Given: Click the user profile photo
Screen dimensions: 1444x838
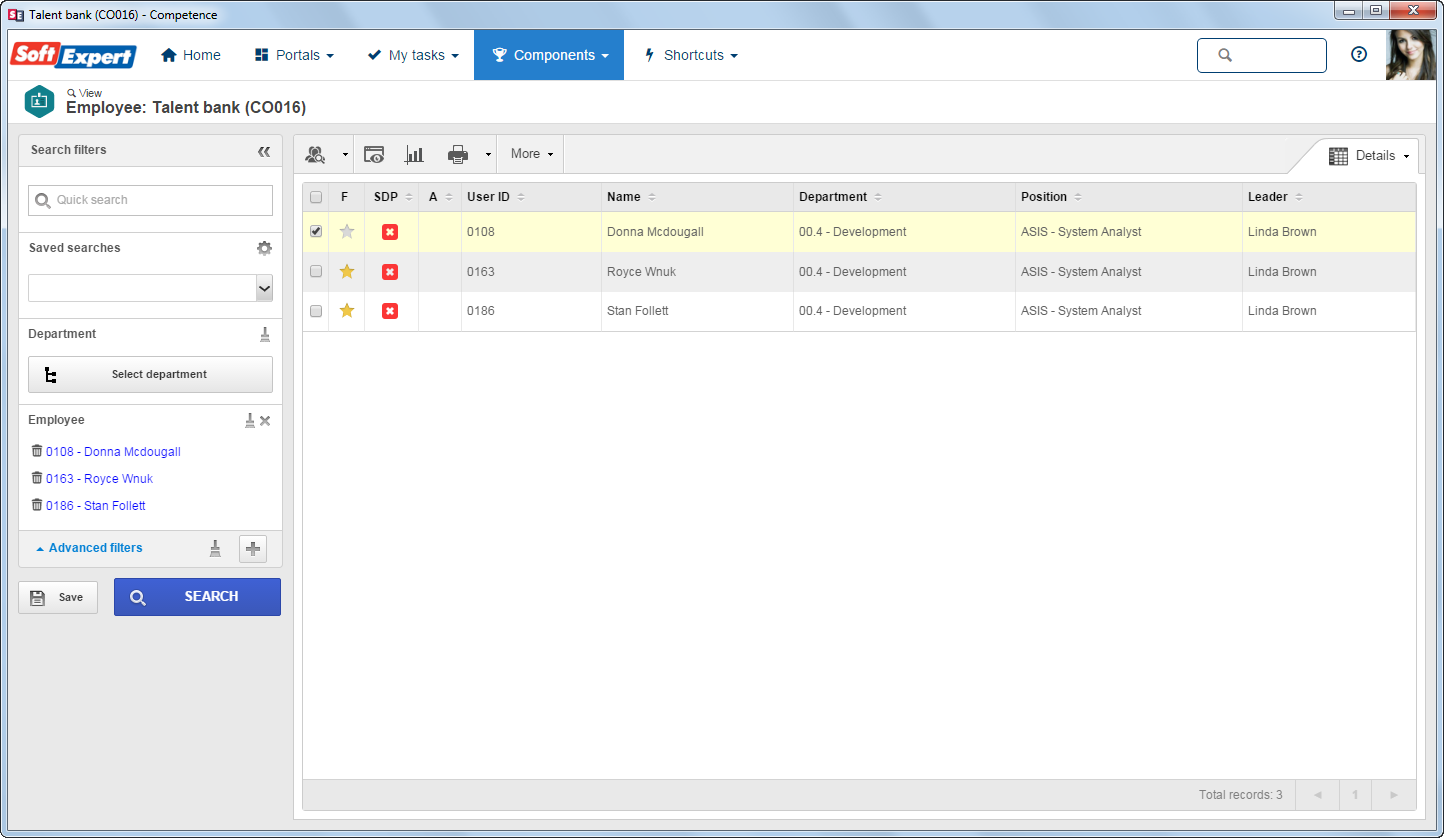Looking at the screenshot, I should point(1411,55).
